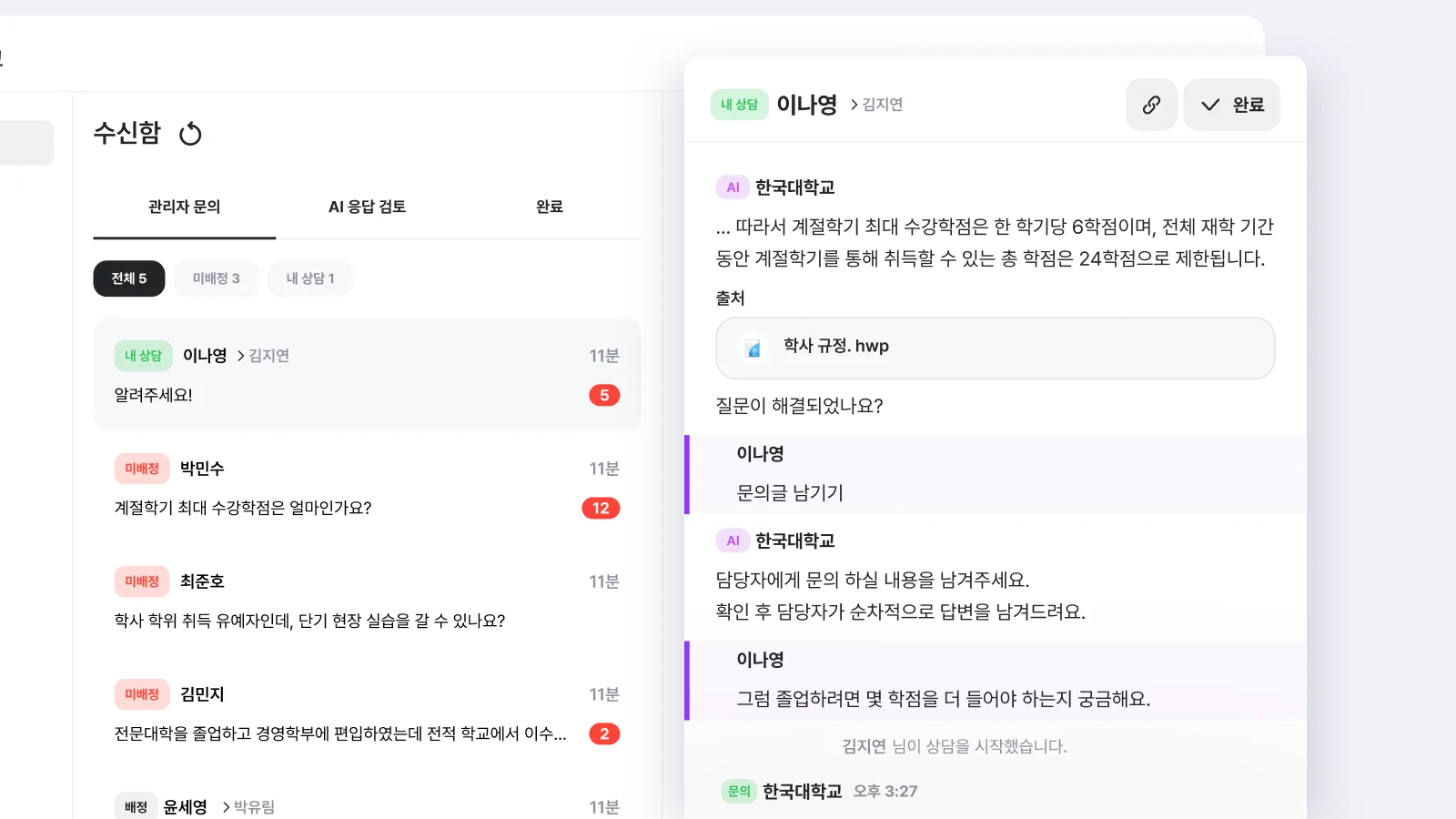Click the copy link icon button
Image resolution: width=1456 pixels, height=819 pixels.
coord(1151,105)
